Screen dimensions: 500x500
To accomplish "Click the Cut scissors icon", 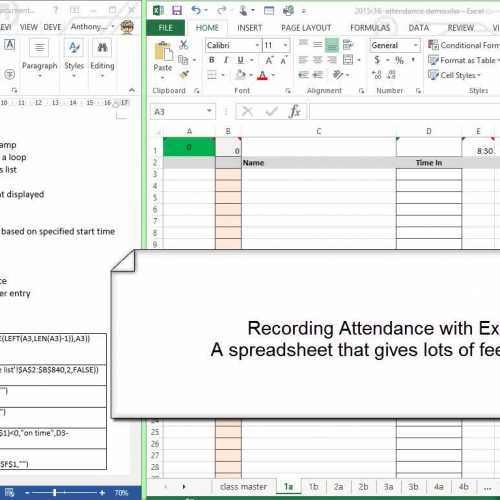I will tap(183, 45).
